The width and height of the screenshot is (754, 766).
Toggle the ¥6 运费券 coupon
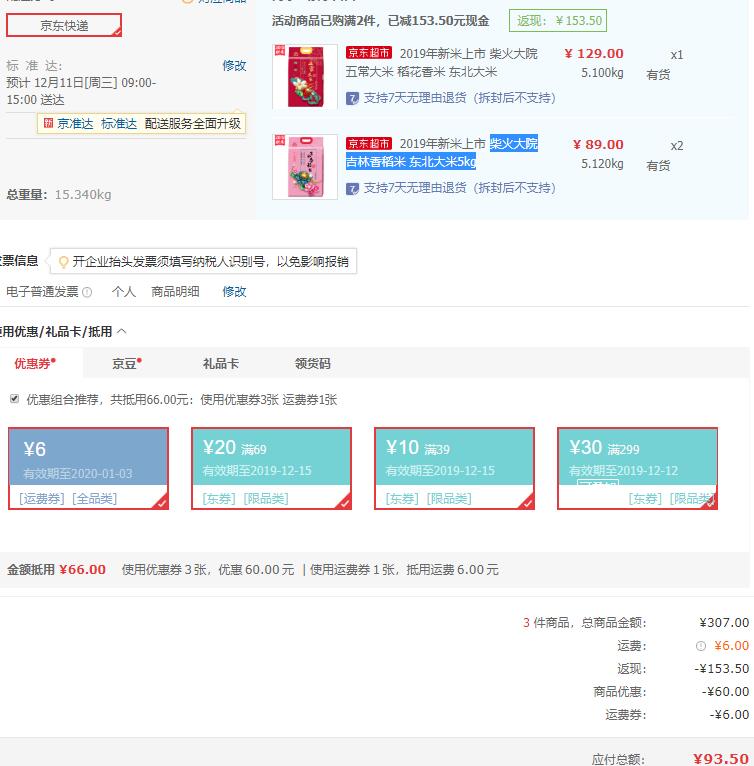[x=88, y=468]
